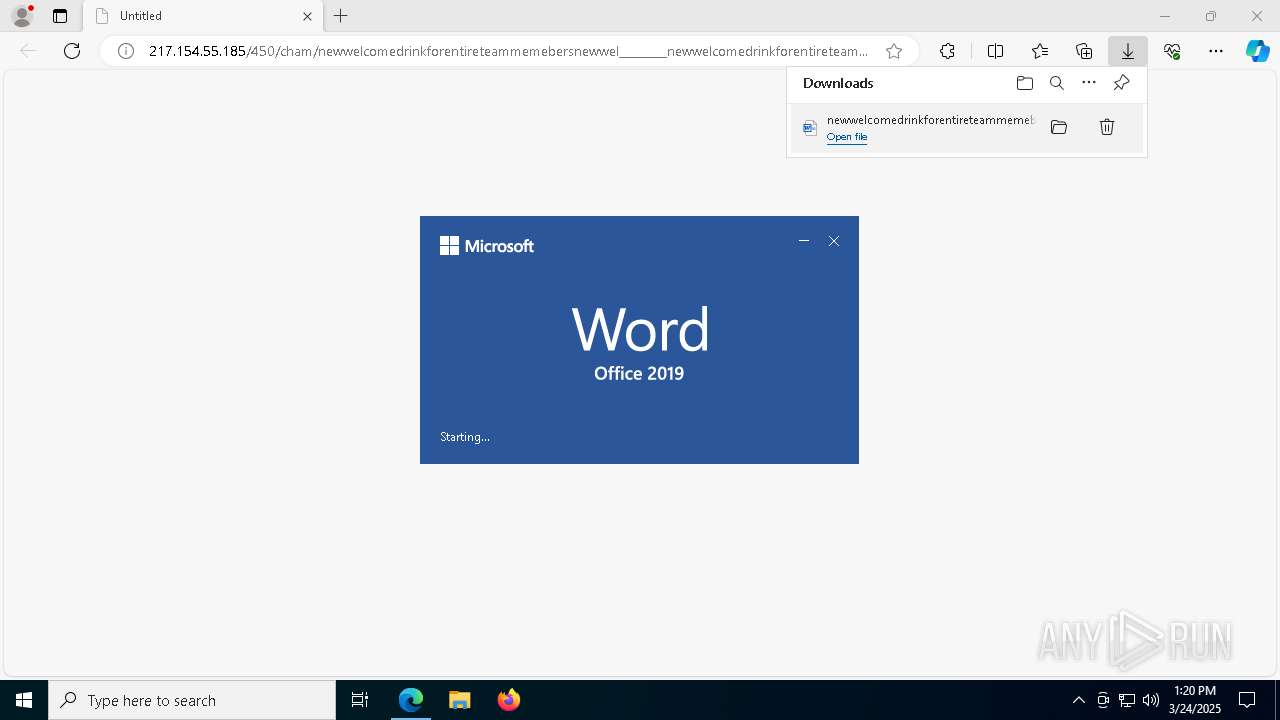
Task: Open Browser essentials icon
Action: click(x=1172, y=51)
